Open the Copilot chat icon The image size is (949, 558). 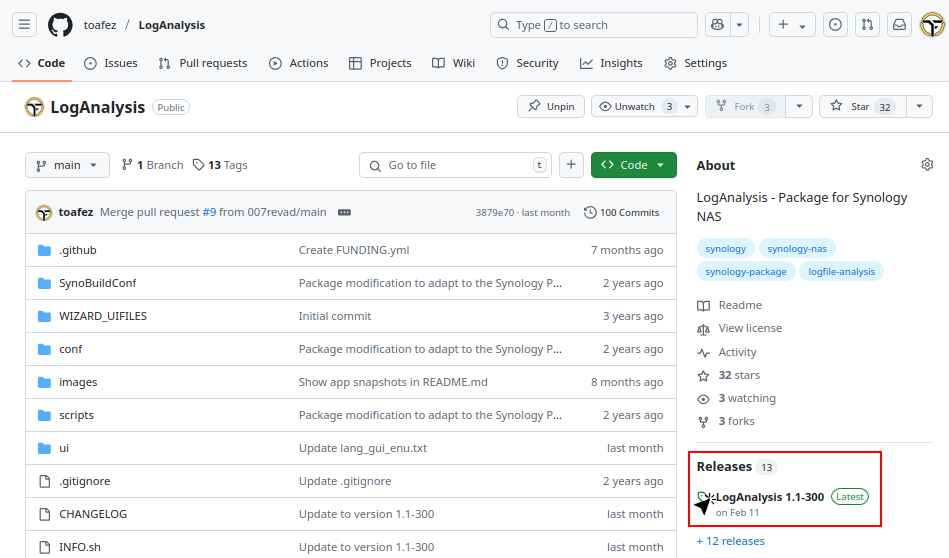pos(717,25)
